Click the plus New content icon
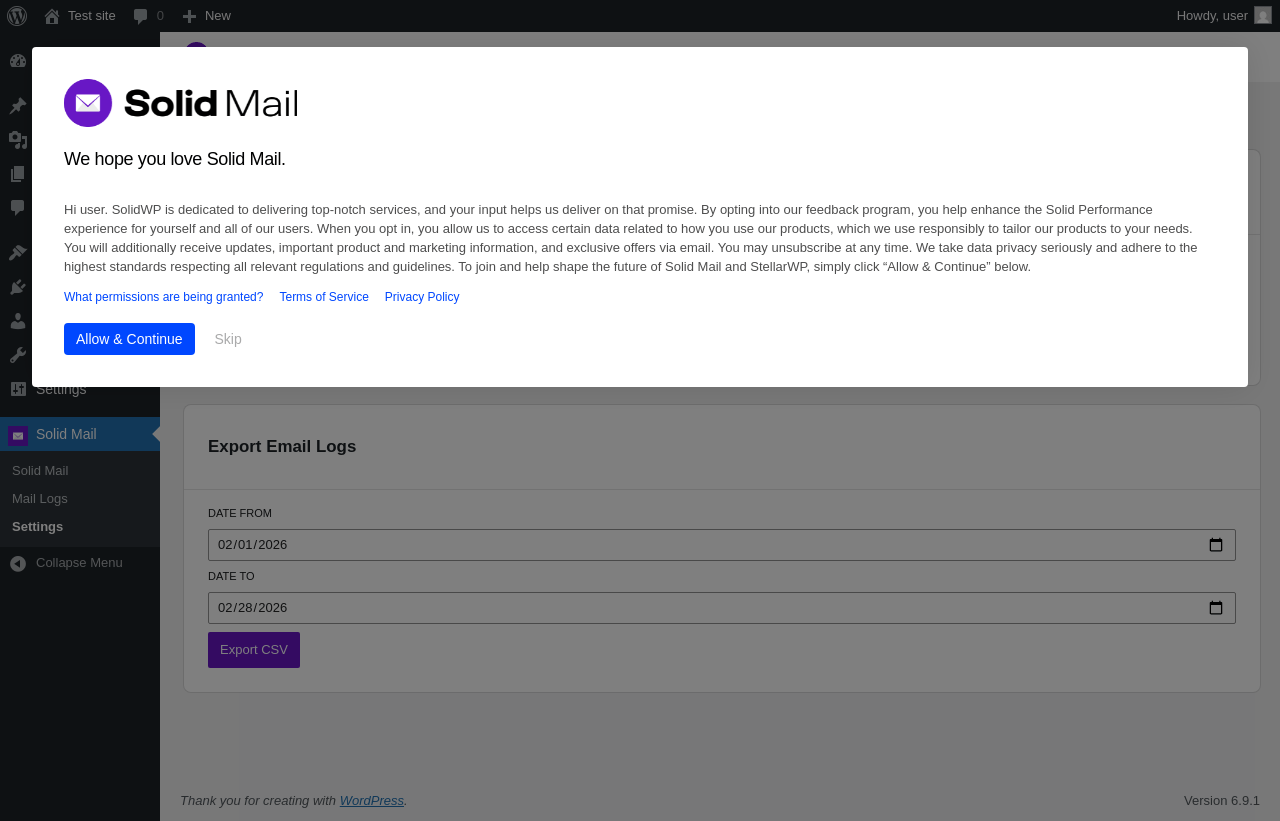This screenshot has width=1280, height=821. [189, 16]
